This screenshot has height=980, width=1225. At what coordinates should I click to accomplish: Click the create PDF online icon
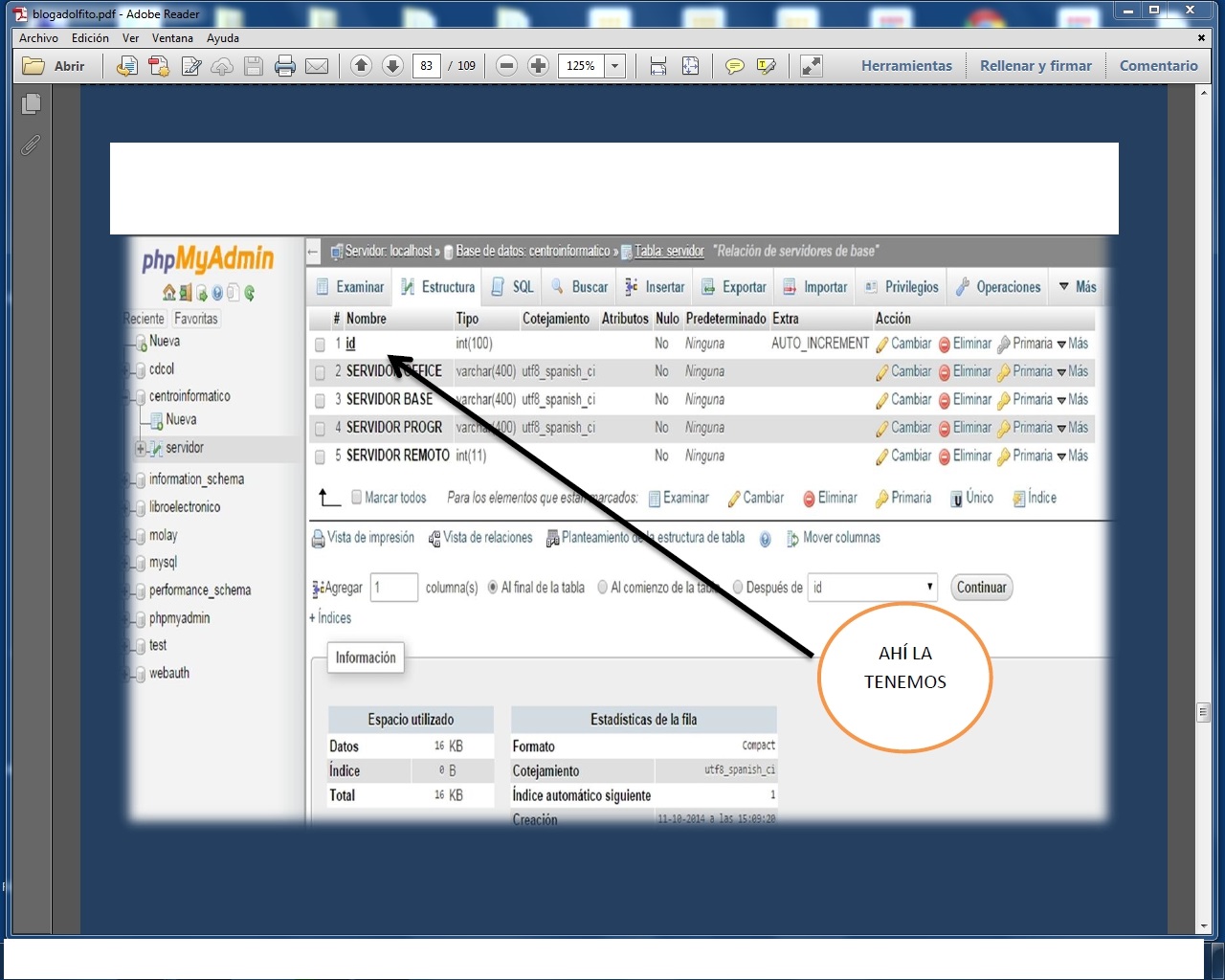(126, 66)
